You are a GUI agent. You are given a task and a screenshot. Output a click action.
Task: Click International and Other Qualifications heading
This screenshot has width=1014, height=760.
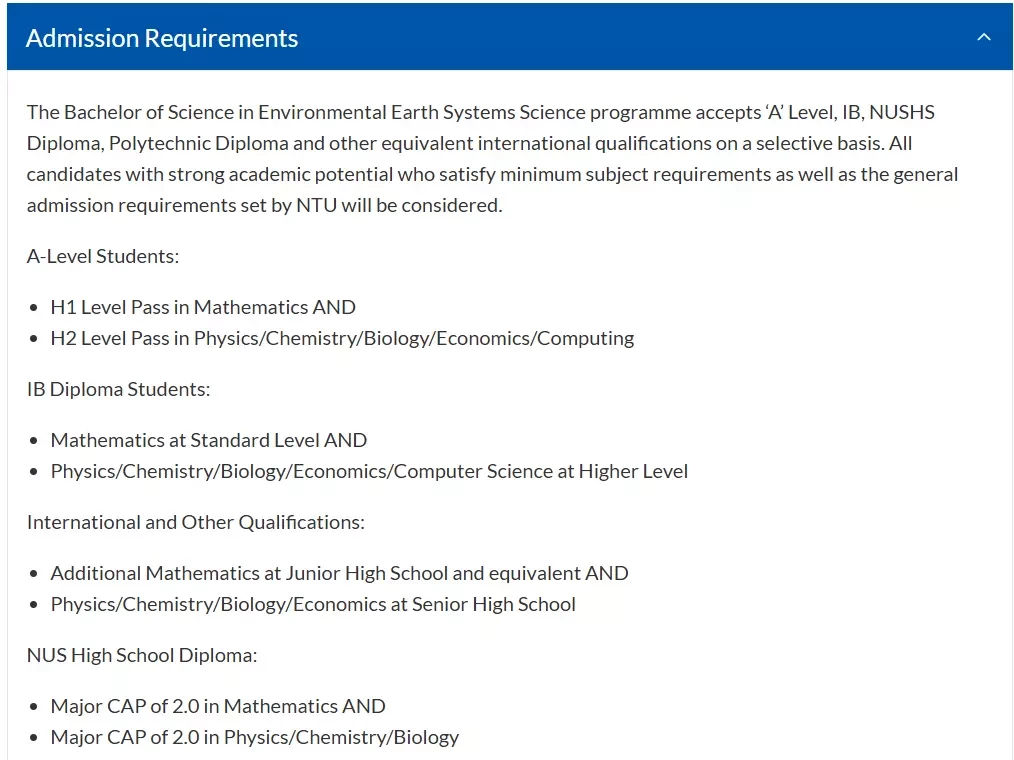(x=196, y=523)
